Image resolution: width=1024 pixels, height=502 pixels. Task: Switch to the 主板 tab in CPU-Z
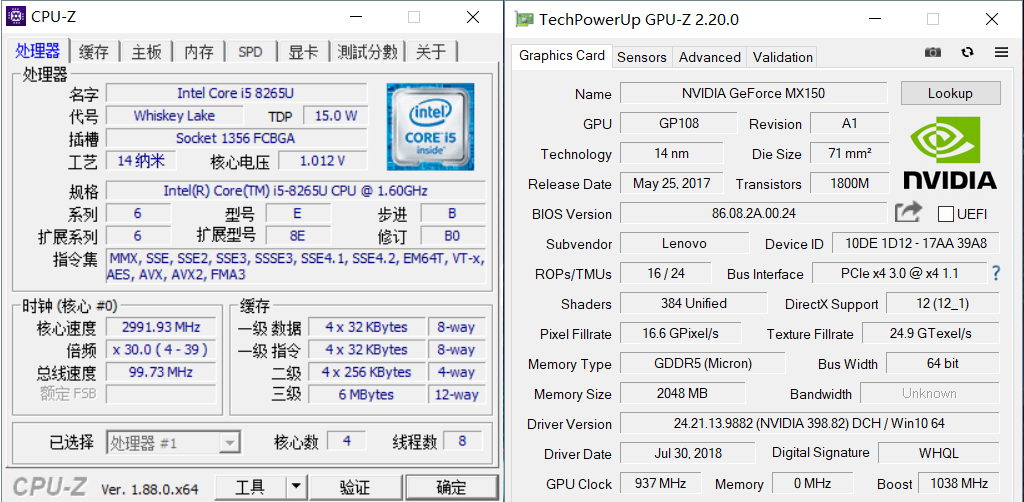click(146, 52)
